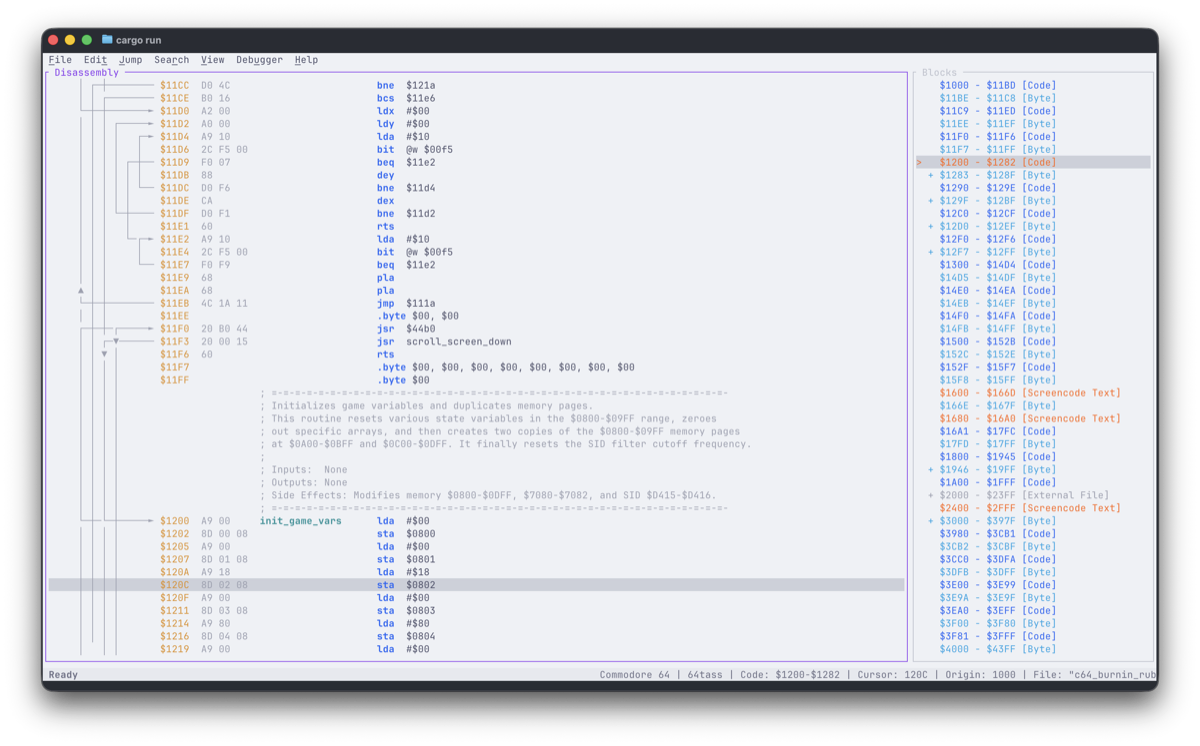Expand the $2000 - $23FF External File block
The width and height of the screenshot is (1200, 746).
pyautogui.click(x=931, y=495)
